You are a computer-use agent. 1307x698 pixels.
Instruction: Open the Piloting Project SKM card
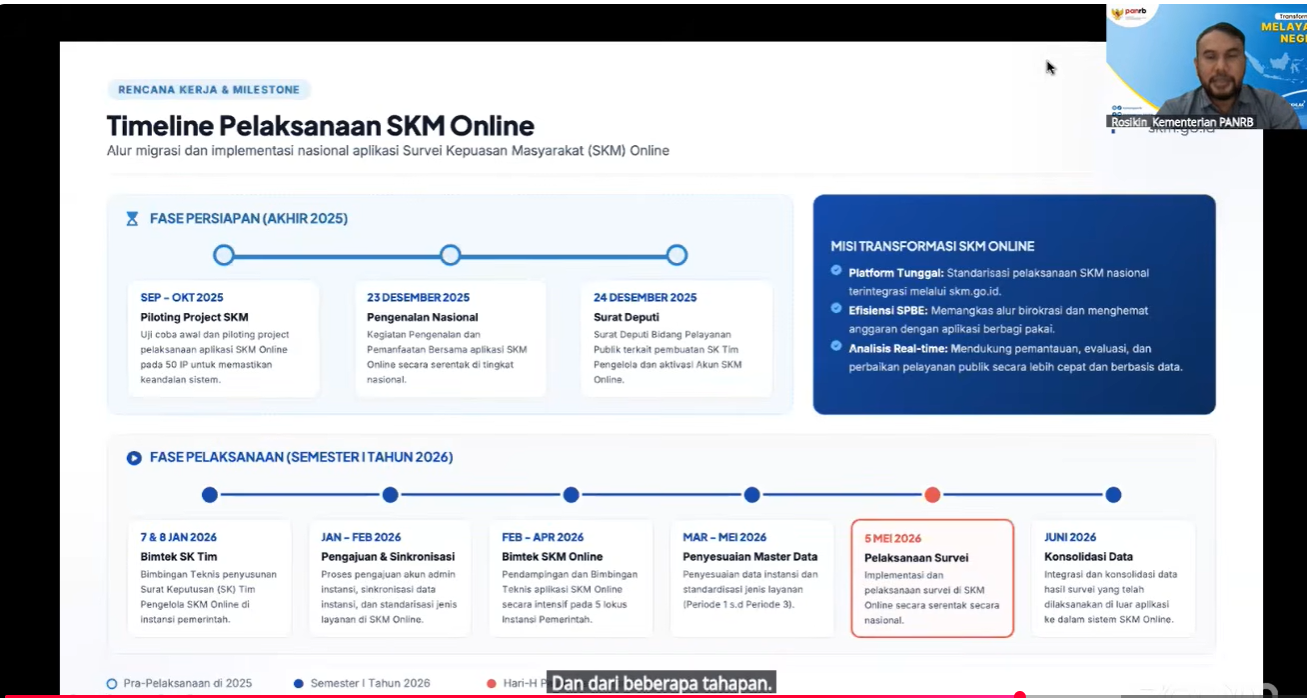[x=223, y=339]
